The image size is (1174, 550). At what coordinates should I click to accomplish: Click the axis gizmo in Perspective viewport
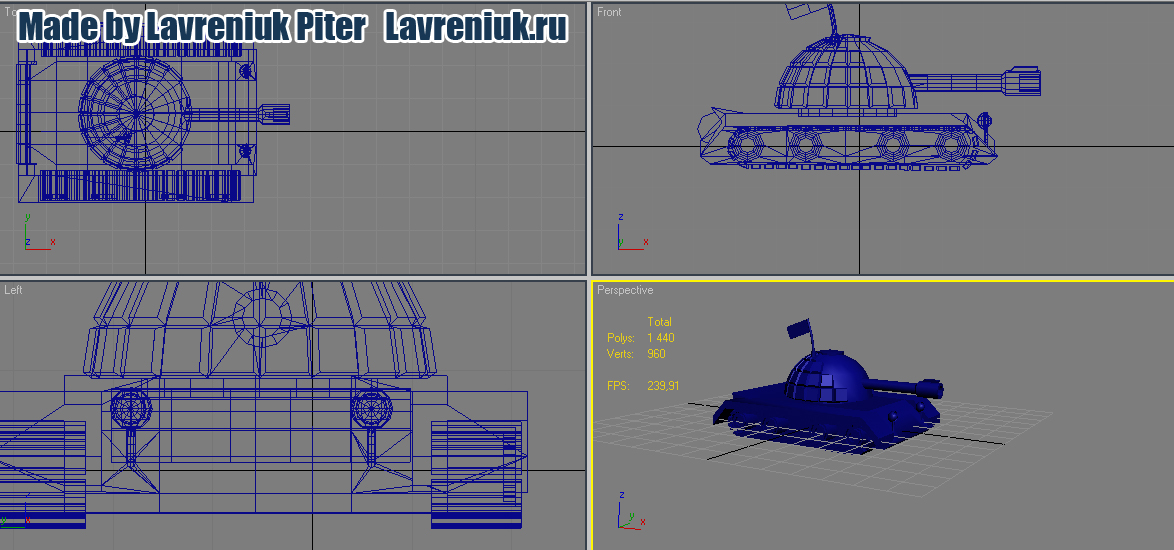click(628, 515)
